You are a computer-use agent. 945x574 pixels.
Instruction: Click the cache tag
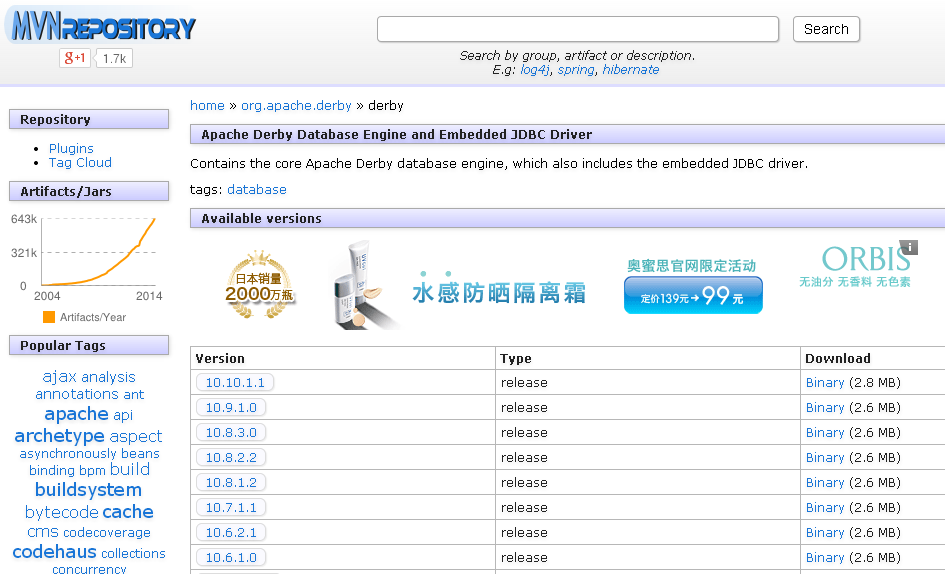tap(128, 511)
